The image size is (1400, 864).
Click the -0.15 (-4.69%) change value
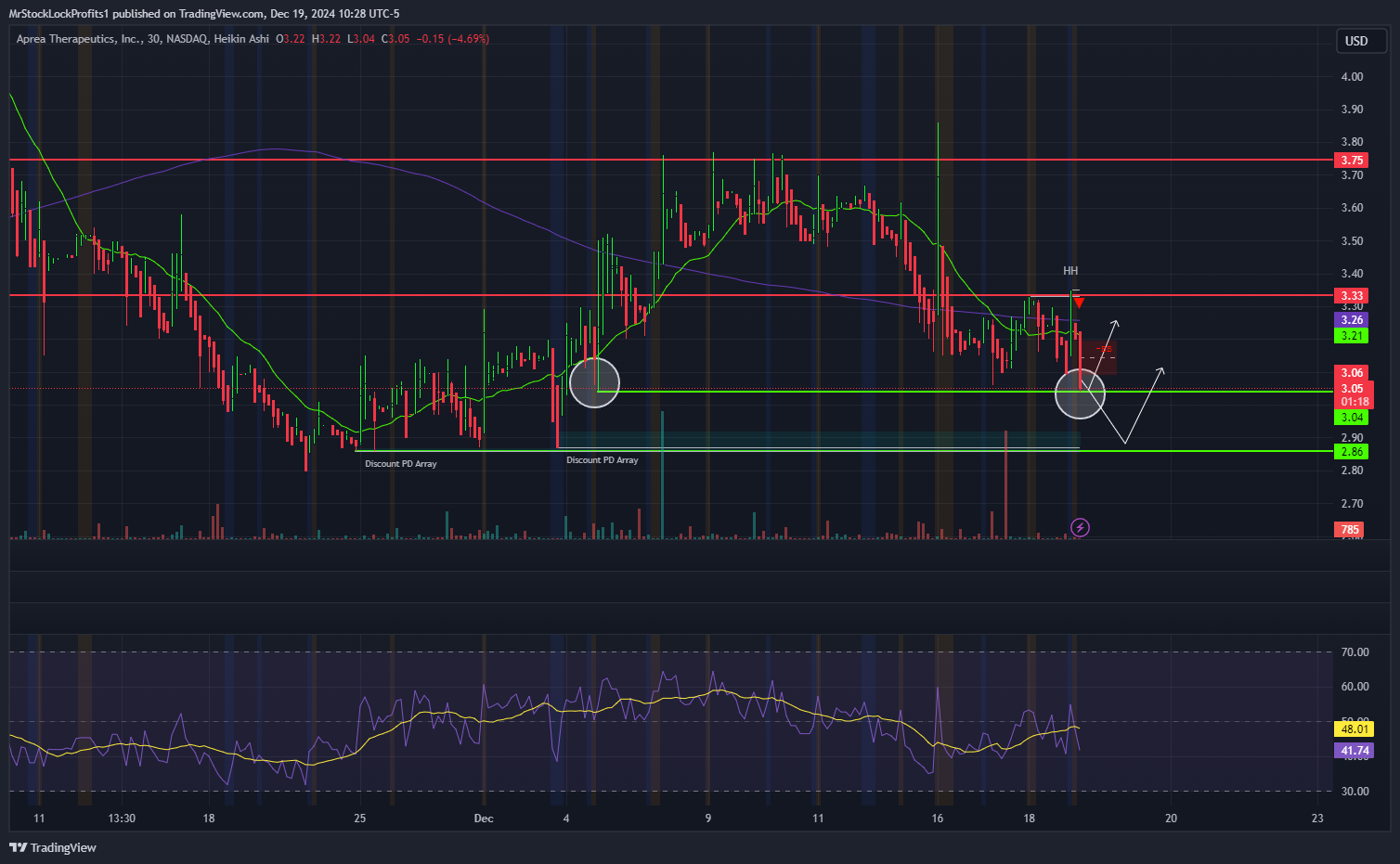click(453, 39)
